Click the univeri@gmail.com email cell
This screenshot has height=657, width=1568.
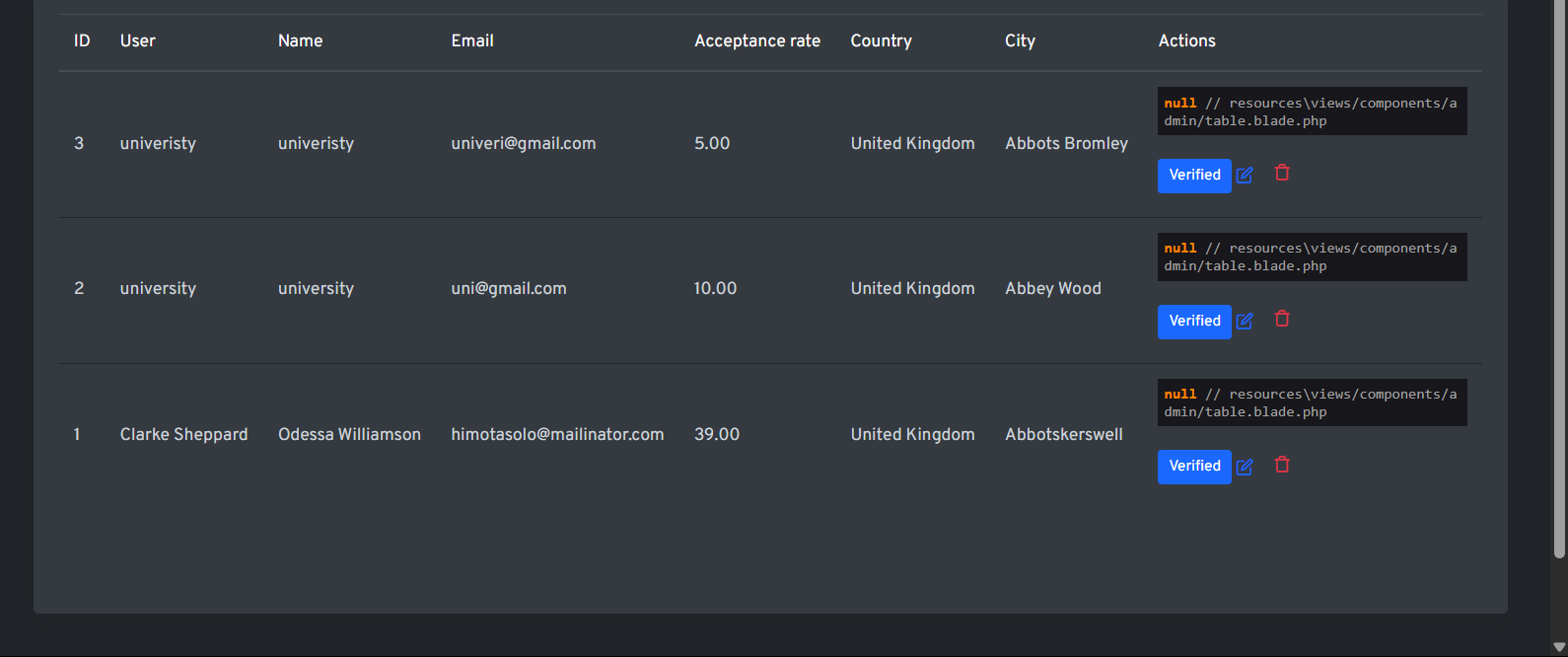[524, 144]
